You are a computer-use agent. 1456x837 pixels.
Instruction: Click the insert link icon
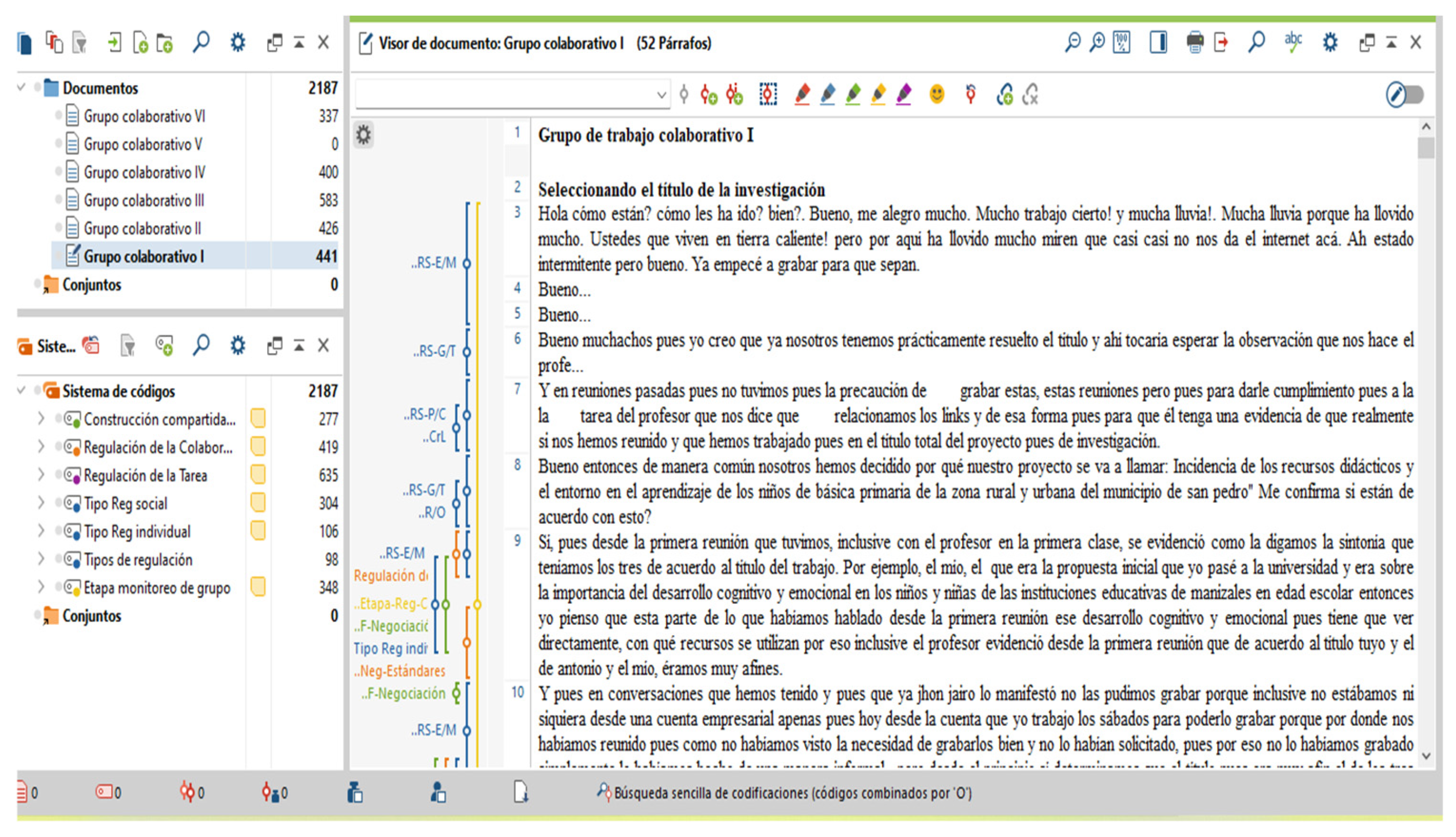click(x=1005, y=94)
